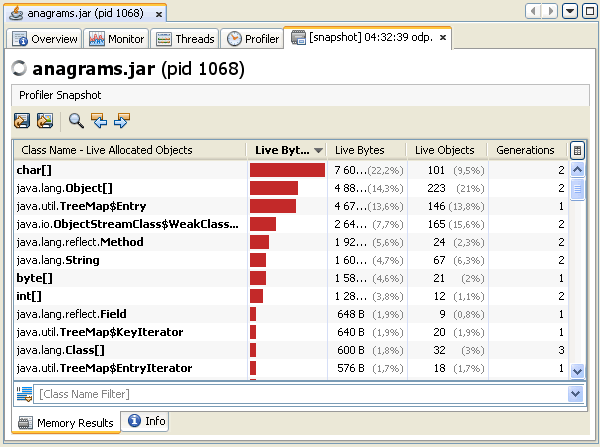Click the save all views to images icon
The width and height of the screenshot is (600, 447).
point(44,121)
